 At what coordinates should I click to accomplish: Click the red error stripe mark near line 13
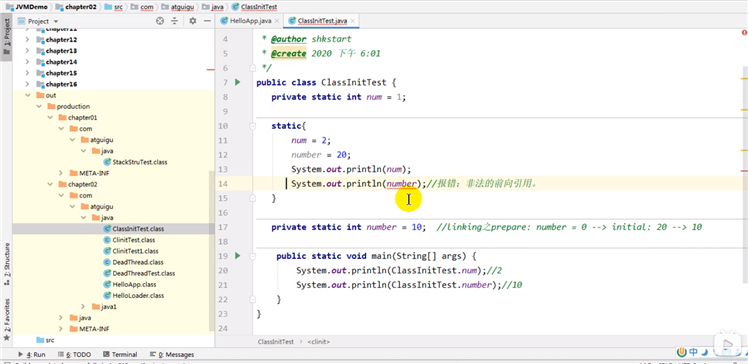coord(744,170)
